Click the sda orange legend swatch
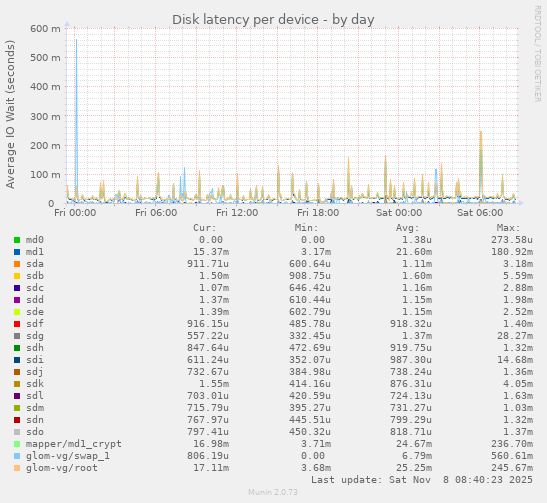 coord(17,264)
